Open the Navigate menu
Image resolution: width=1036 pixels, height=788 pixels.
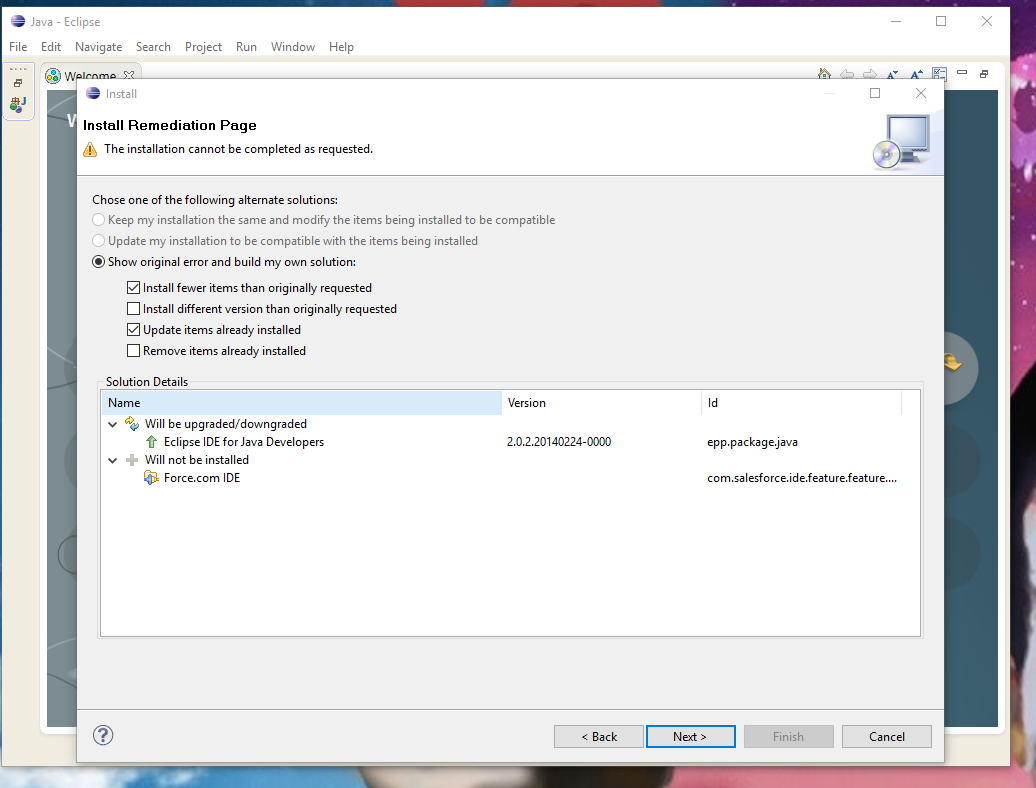tap(98, 47)
